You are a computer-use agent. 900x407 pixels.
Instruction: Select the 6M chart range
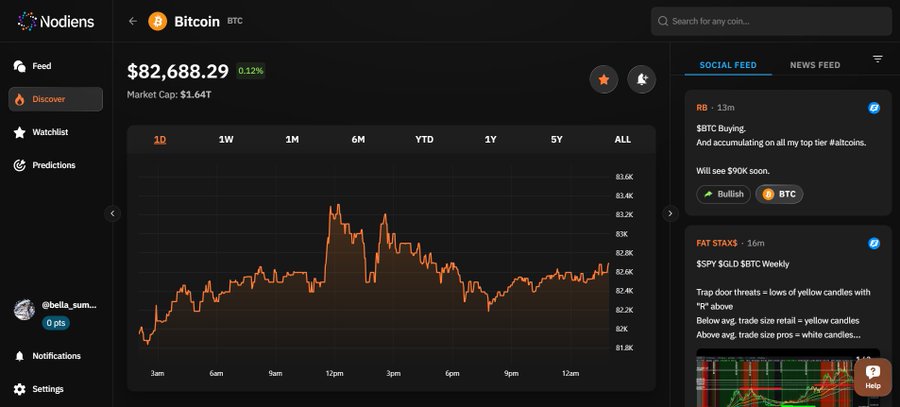coord(358,139)
